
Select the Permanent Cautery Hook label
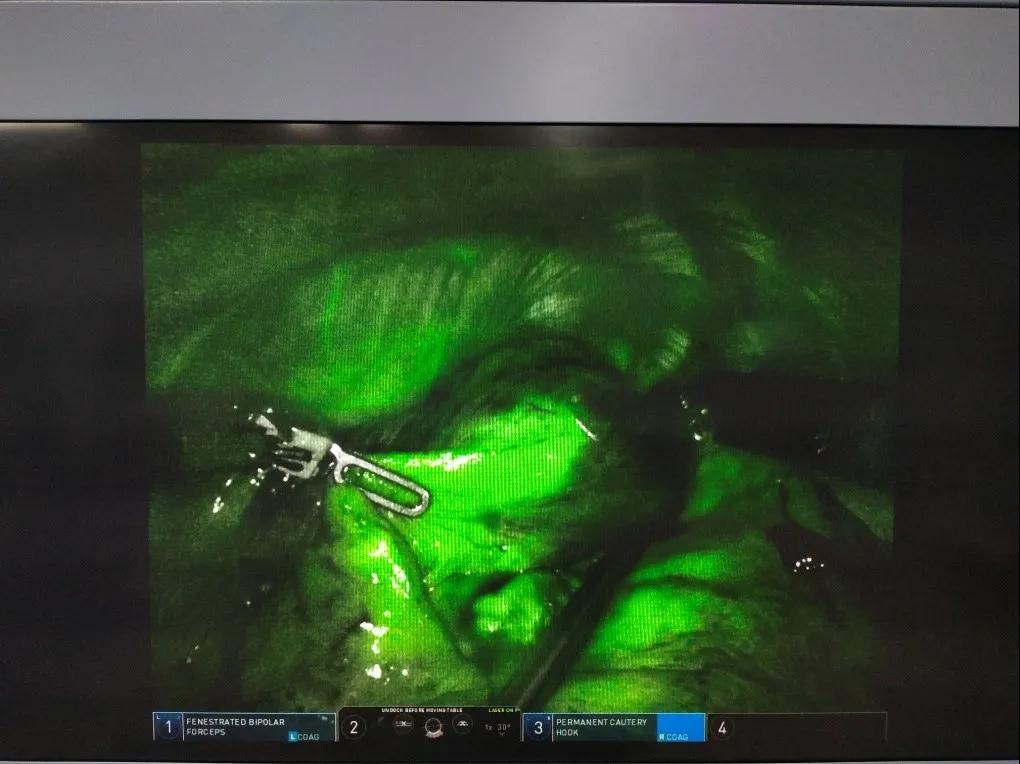coord(602,725)
